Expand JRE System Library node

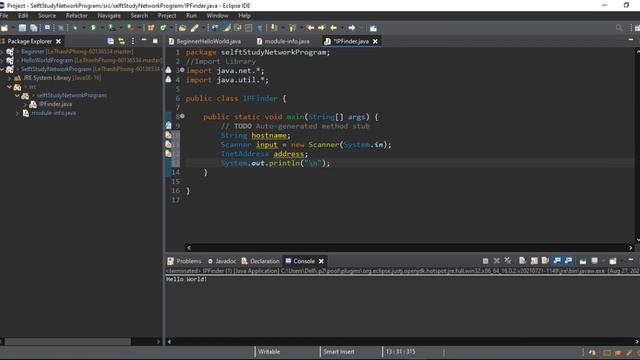(x=9, y=78)
